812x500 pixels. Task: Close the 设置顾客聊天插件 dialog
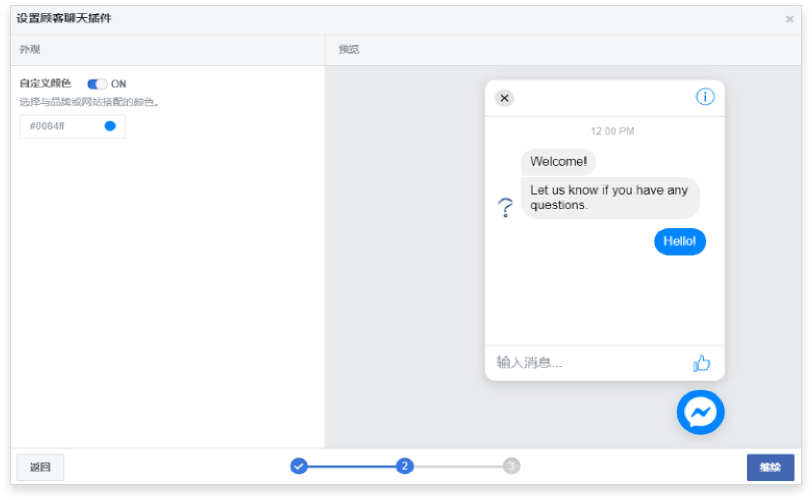789,19
